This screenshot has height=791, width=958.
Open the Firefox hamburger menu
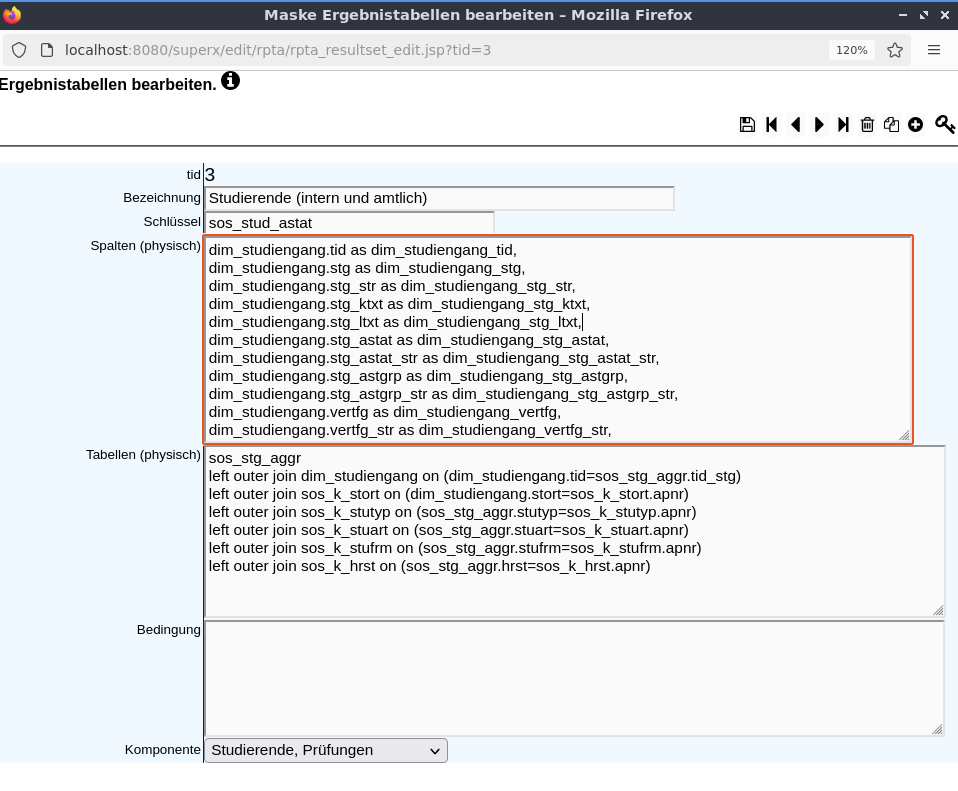point(934,50)
